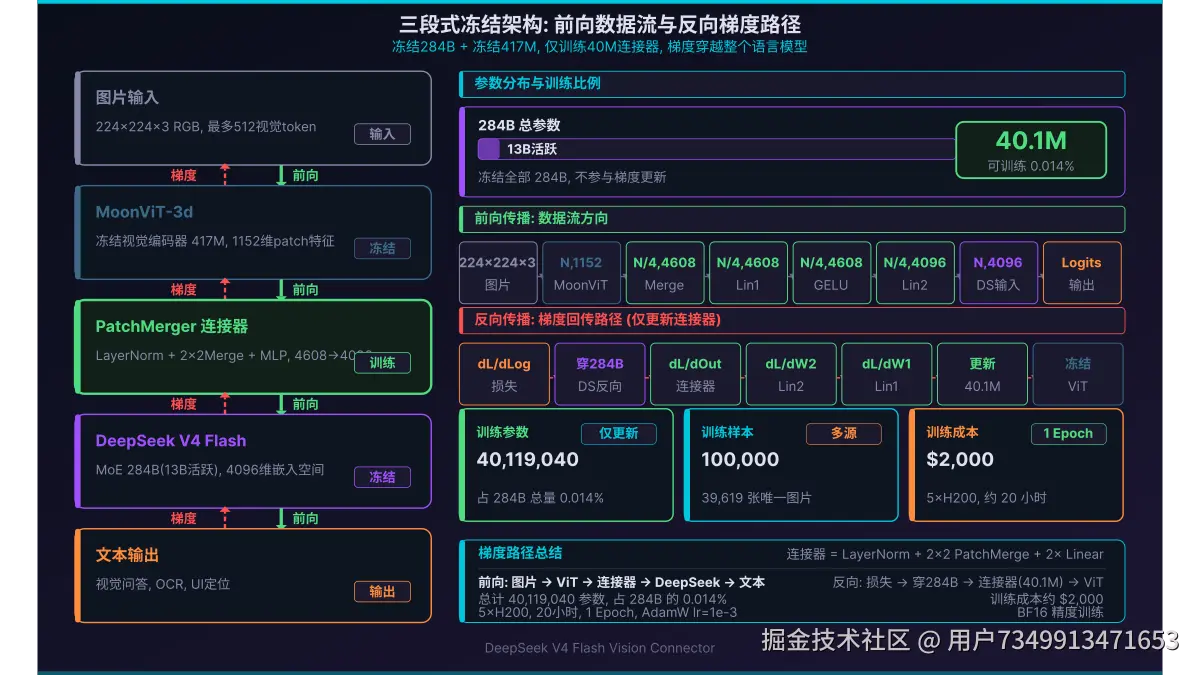Click the 40,119,040 parameter count
Viewport: 1200px width, 675px height.
tap(528, 460)
